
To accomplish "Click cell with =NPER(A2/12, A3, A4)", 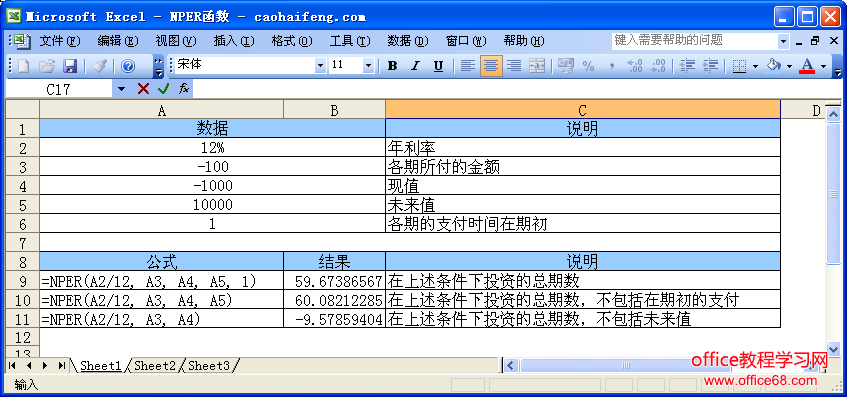I will tap(162, 319).
